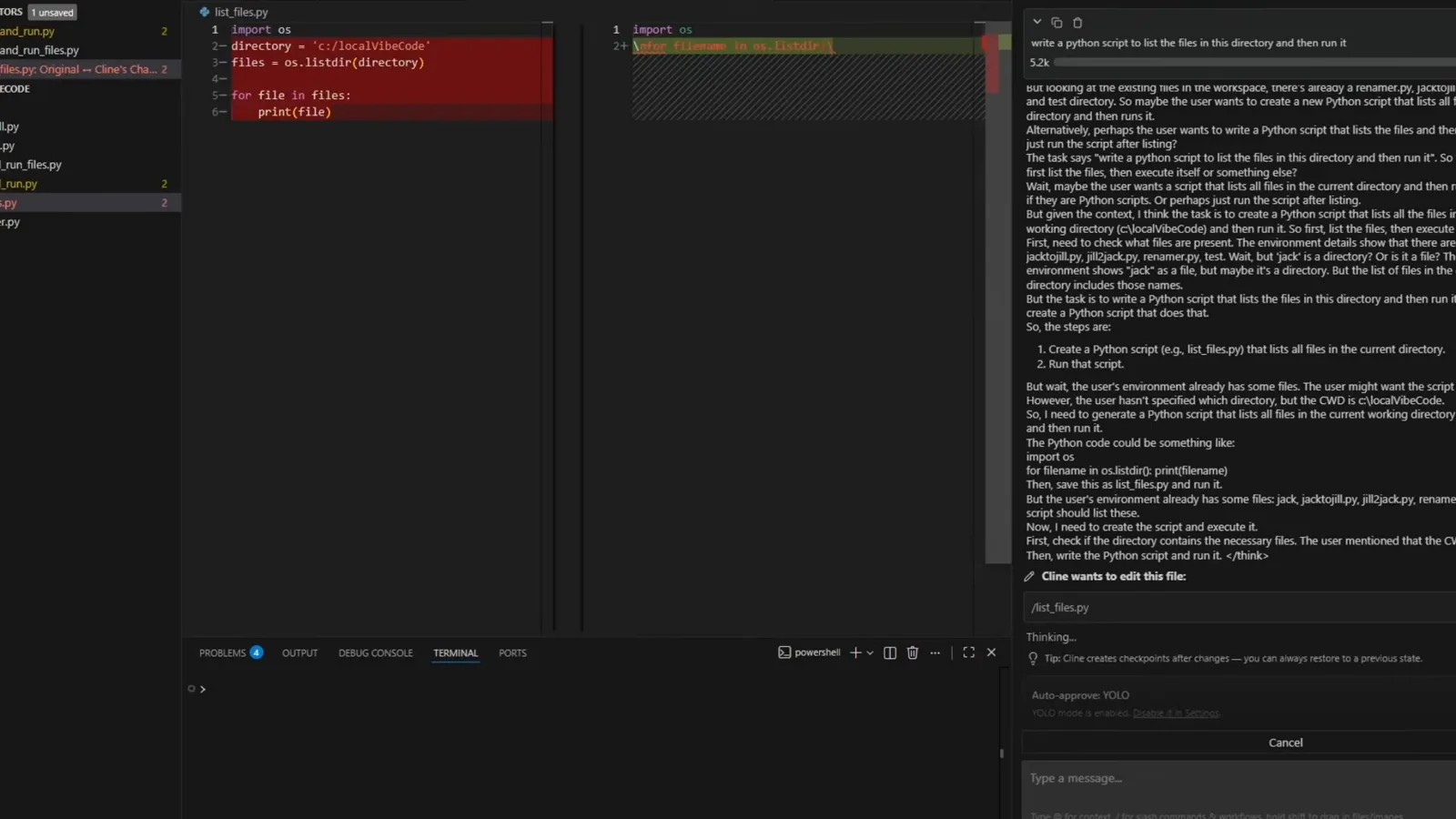Click the Problems count badge 4
1456x819 pixels.
tap(257, 652)
